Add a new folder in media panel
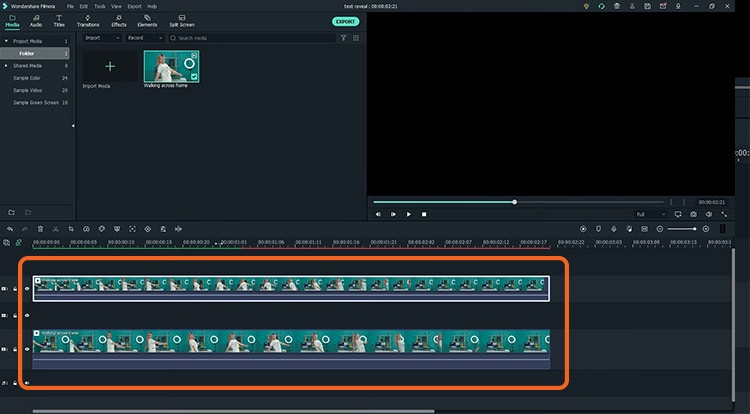 (11, 212)
